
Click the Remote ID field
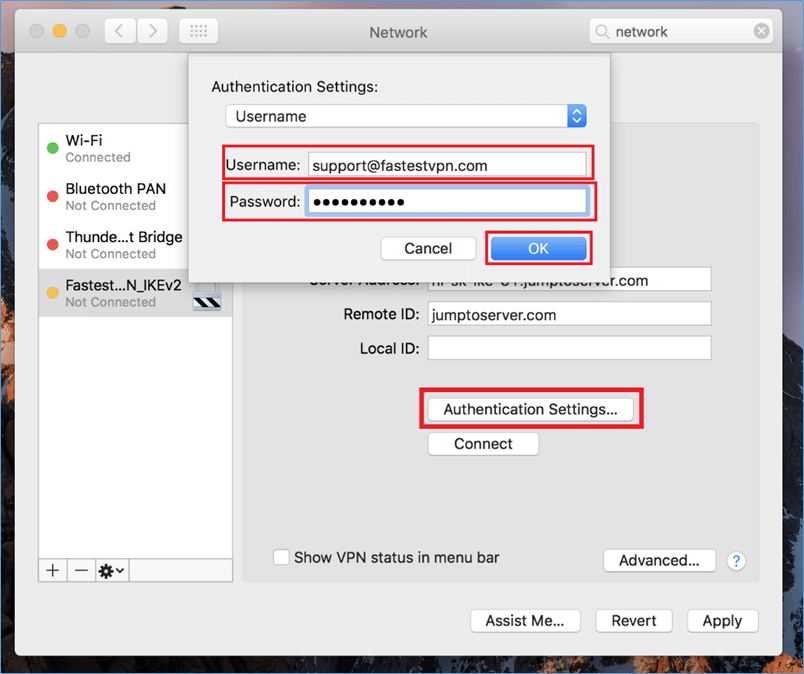(x=570, y=314)
